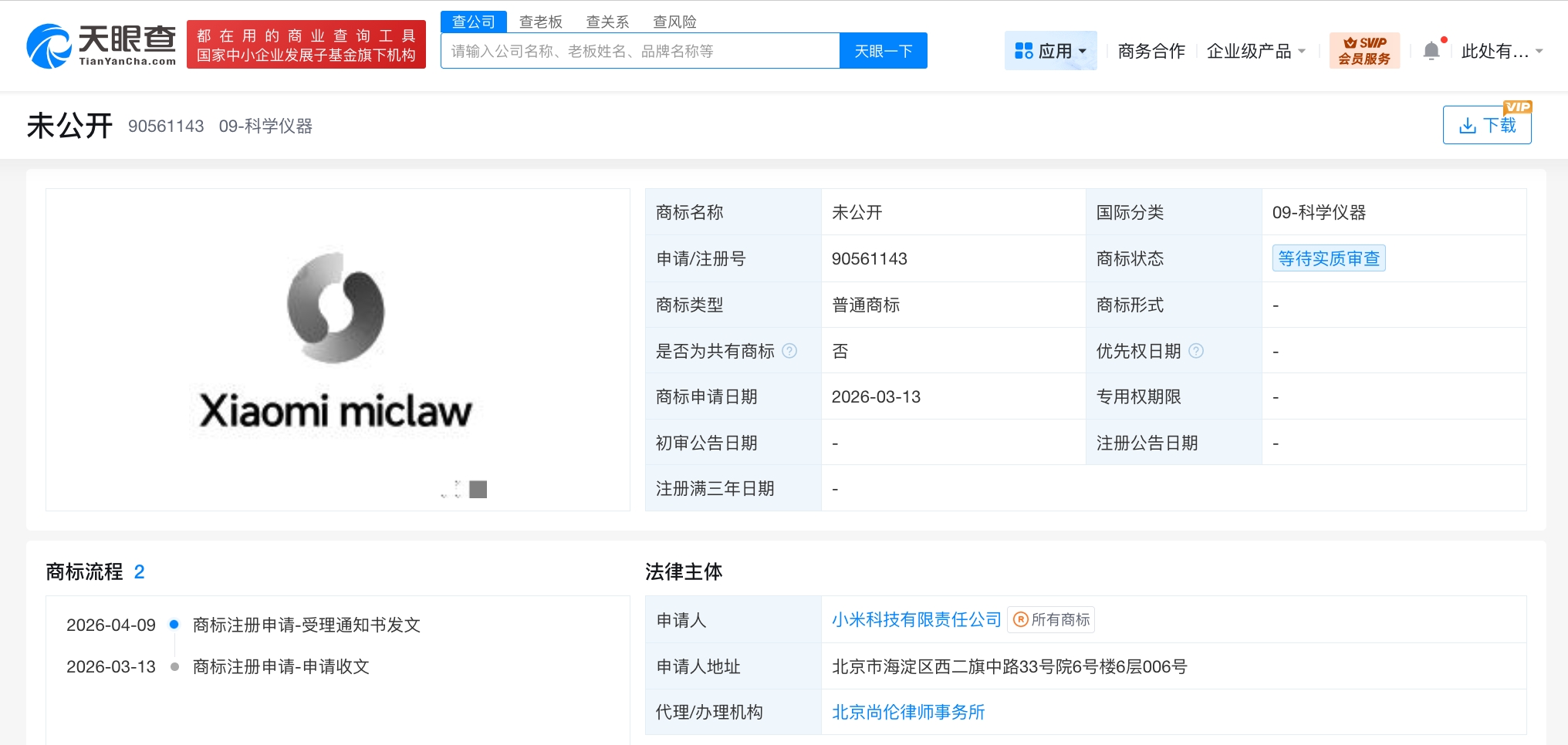The height and width of the screenshot is (745, 1568).
Task: Click help icon beside 优先权日期
Action: point(1197,351)
